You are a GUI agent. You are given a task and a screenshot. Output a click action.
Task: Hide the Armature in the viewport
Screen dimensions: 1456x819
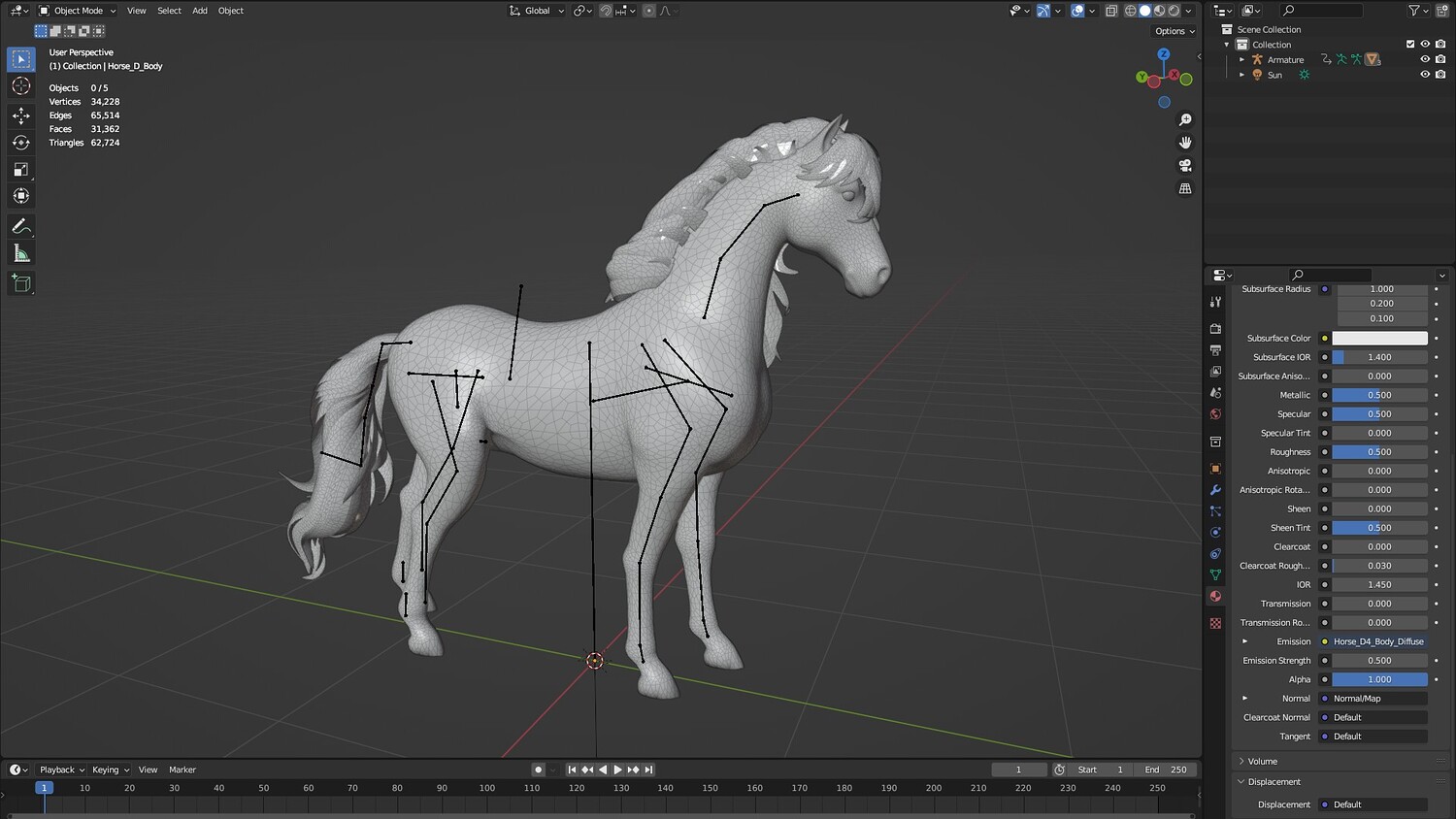(x=1425, y=59)
